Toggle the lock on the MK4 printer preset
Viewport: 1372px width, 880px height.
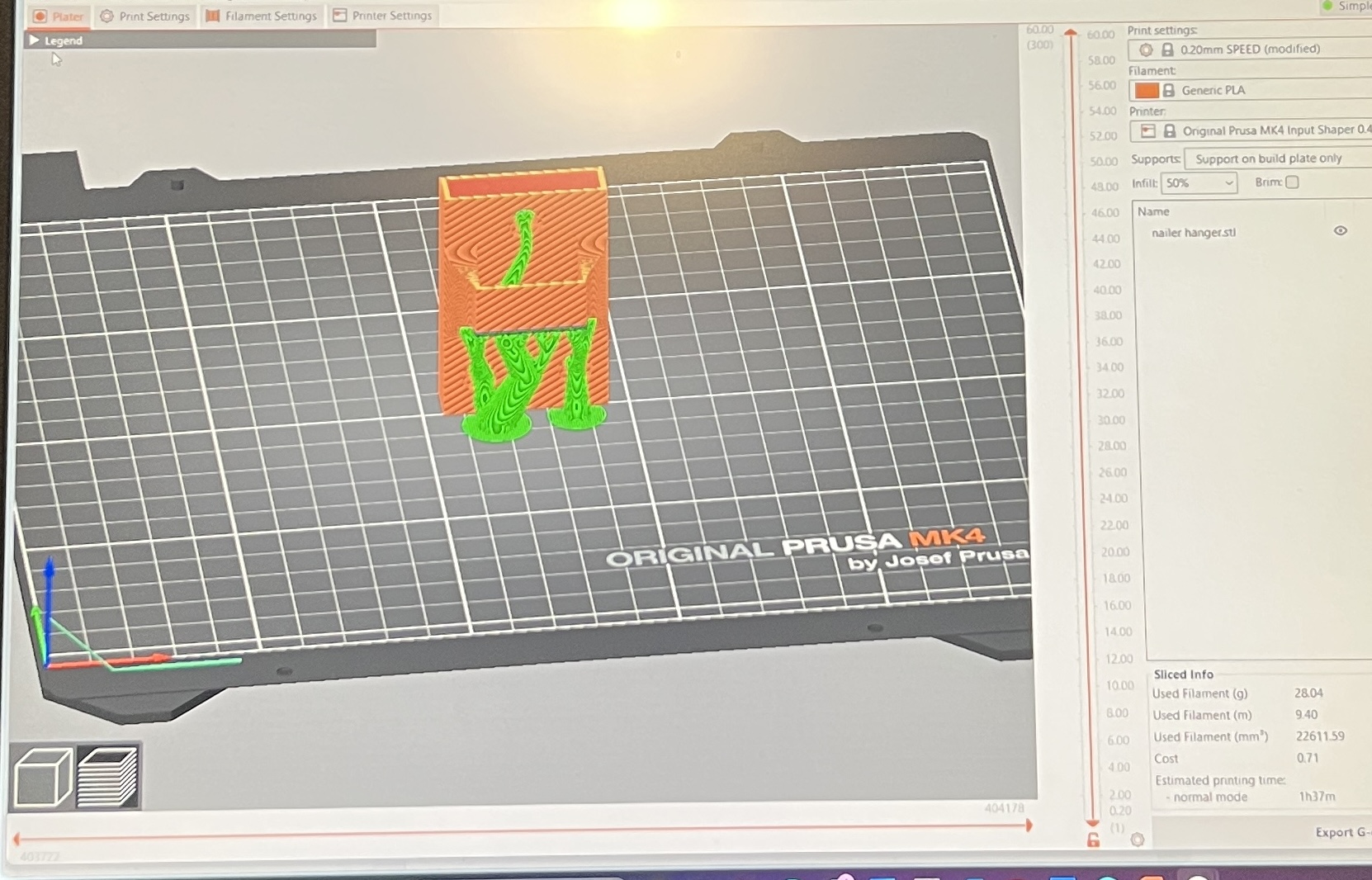coord(1170,130)
